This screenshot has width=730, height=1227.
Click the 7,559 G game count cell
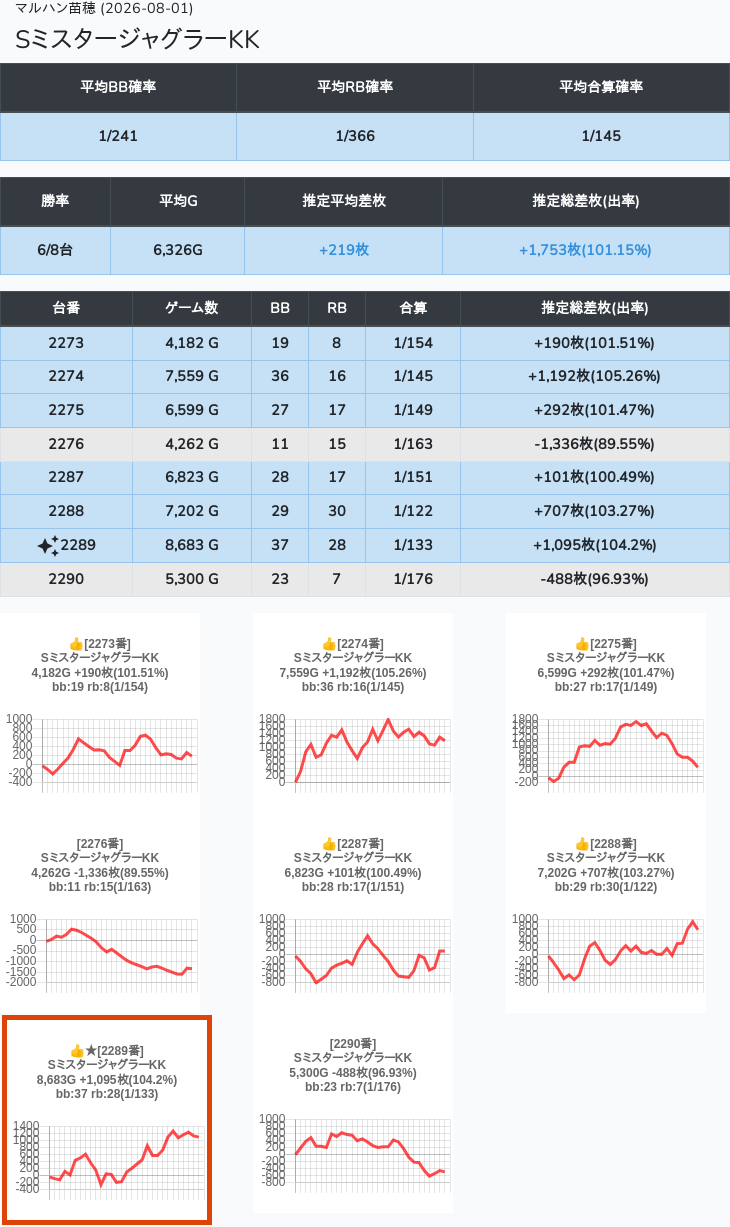[x=192, y=376]
